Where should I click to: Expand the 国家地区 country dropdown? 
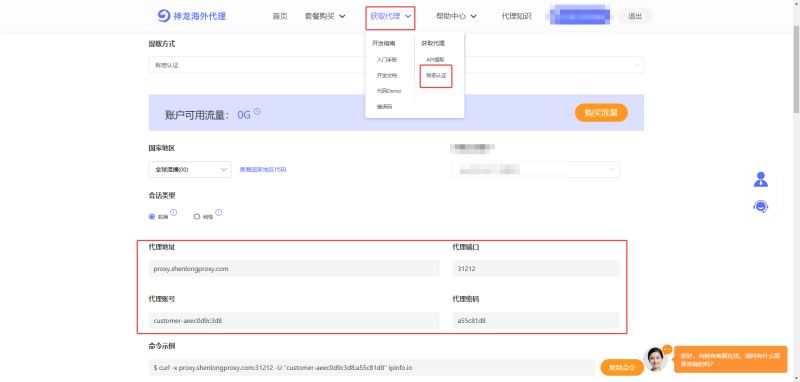point(190,169)
